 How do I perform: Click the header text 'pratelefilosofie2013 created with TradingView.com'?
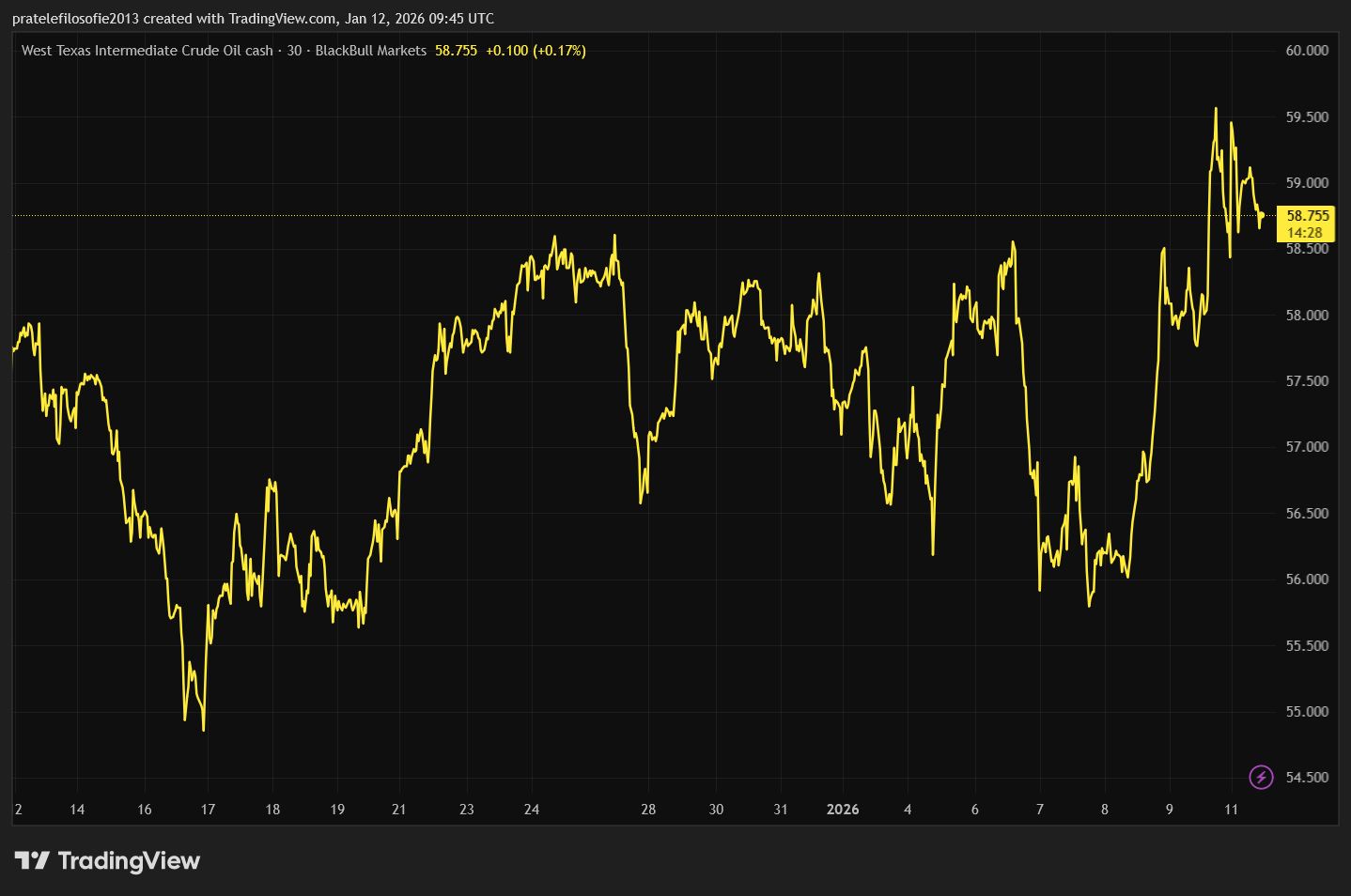174,19
